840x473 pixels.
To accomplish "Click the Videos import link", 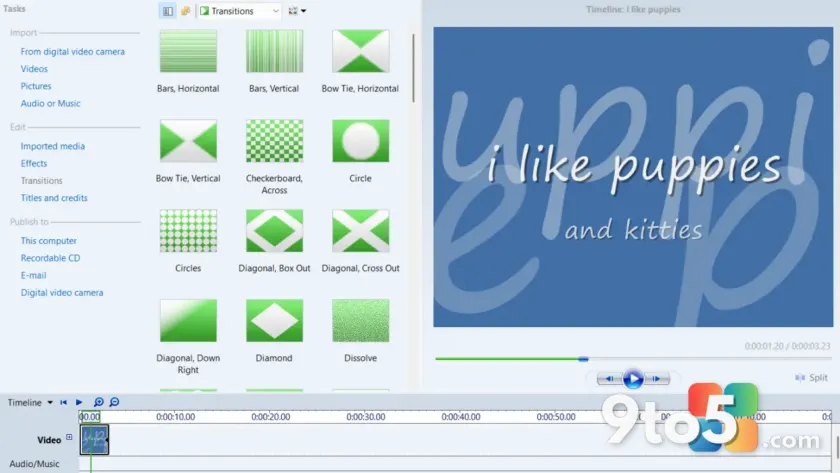I will coord(34,69).
